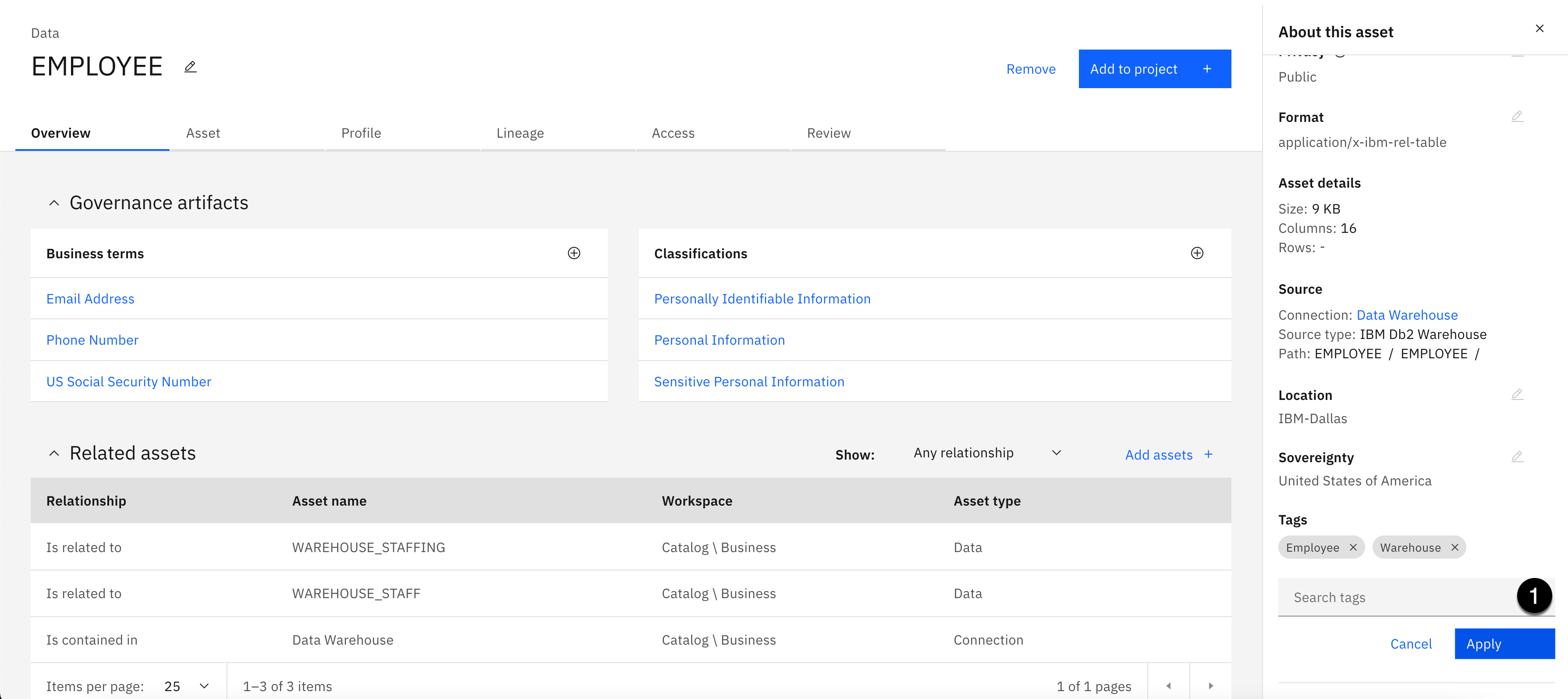Add a classification using the plus icon
Screen dimensions: 1568x699
coord(1197,253)
